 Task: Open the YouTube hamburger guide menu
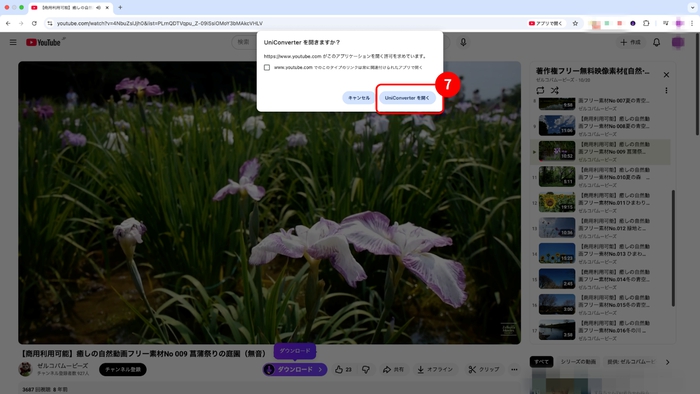(13, 42)
